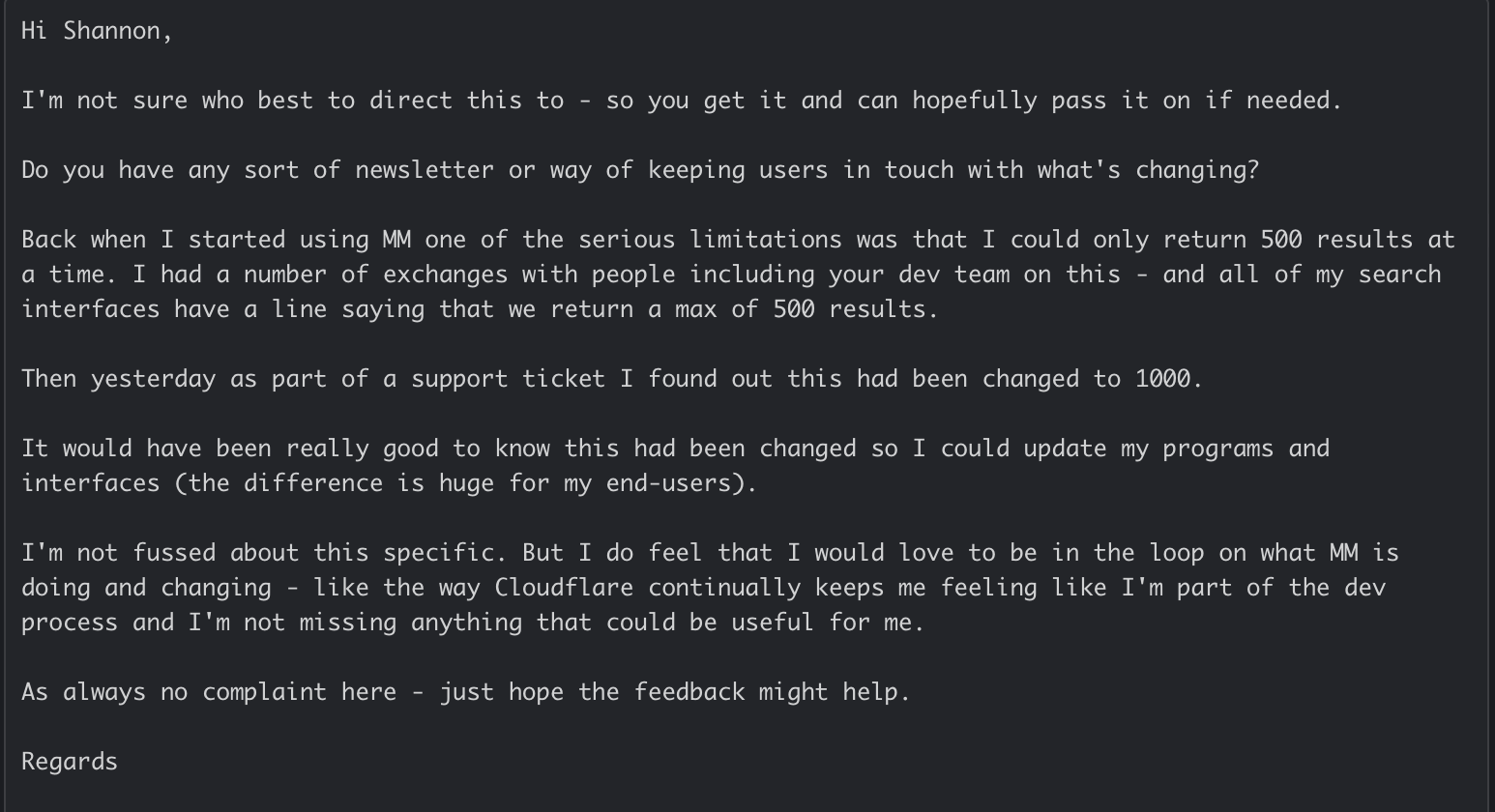
Task: Click the phrase 'support ticket'
Action: coord(509,379)
